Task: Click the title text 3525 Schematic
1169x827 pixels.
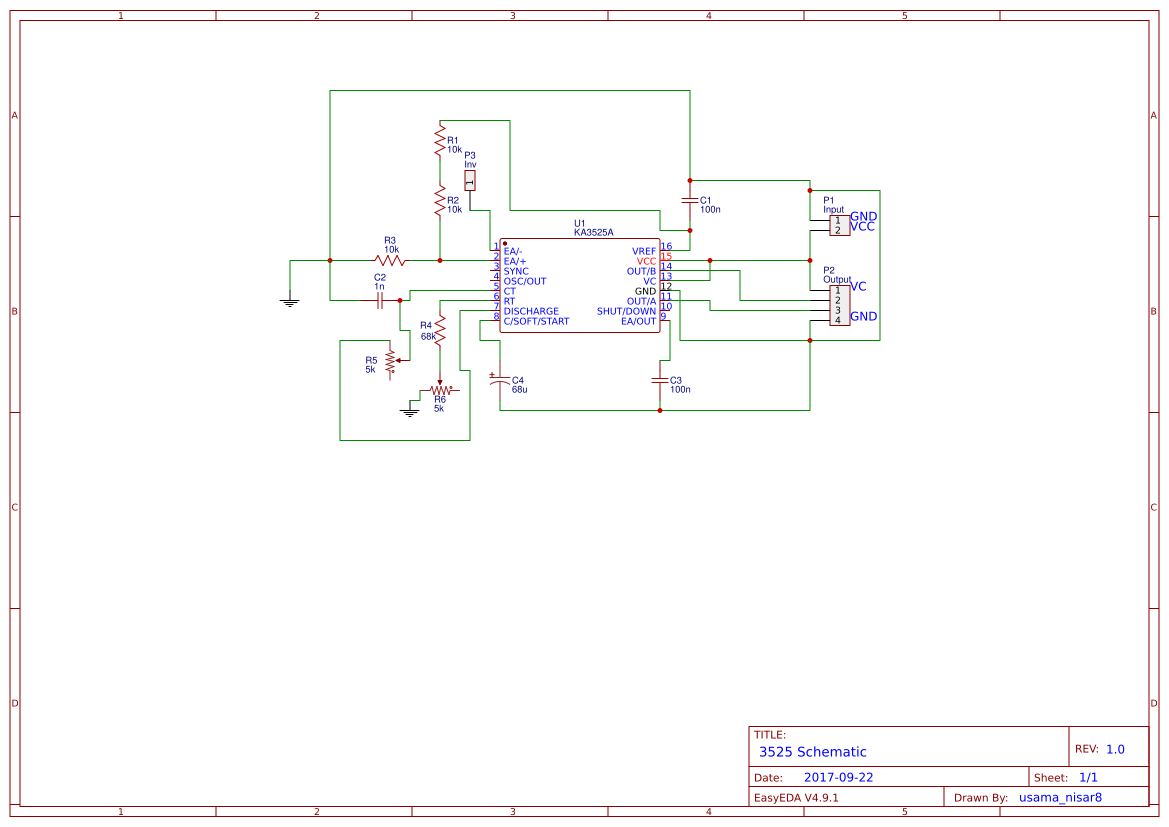Action: 813,751
